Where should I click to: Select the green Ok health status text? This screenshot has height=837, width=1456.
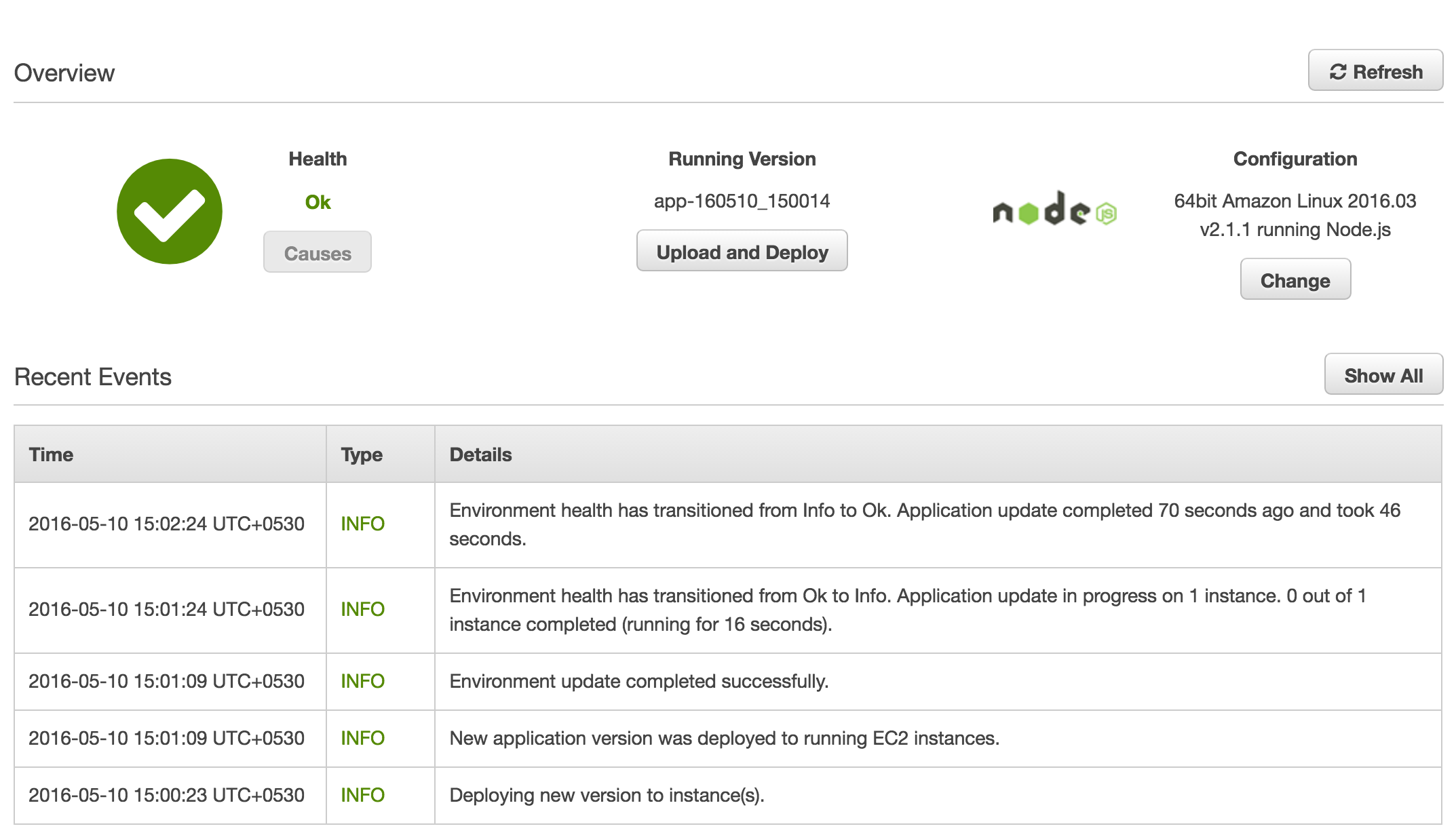(318, 202)
